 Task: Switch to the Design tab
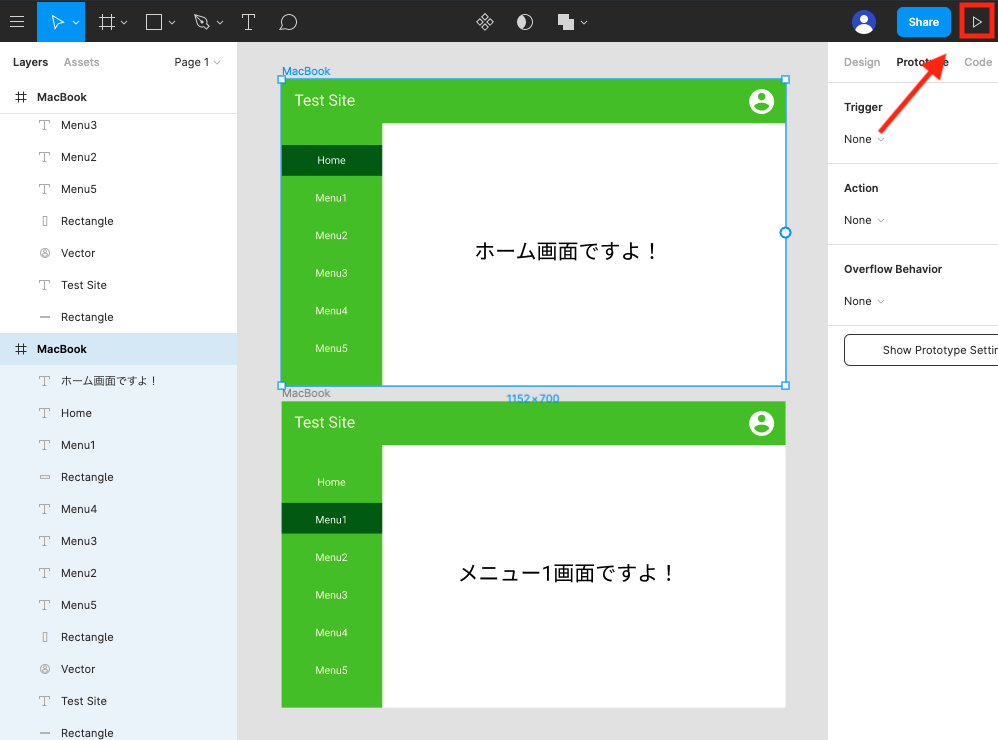[862, 62]
